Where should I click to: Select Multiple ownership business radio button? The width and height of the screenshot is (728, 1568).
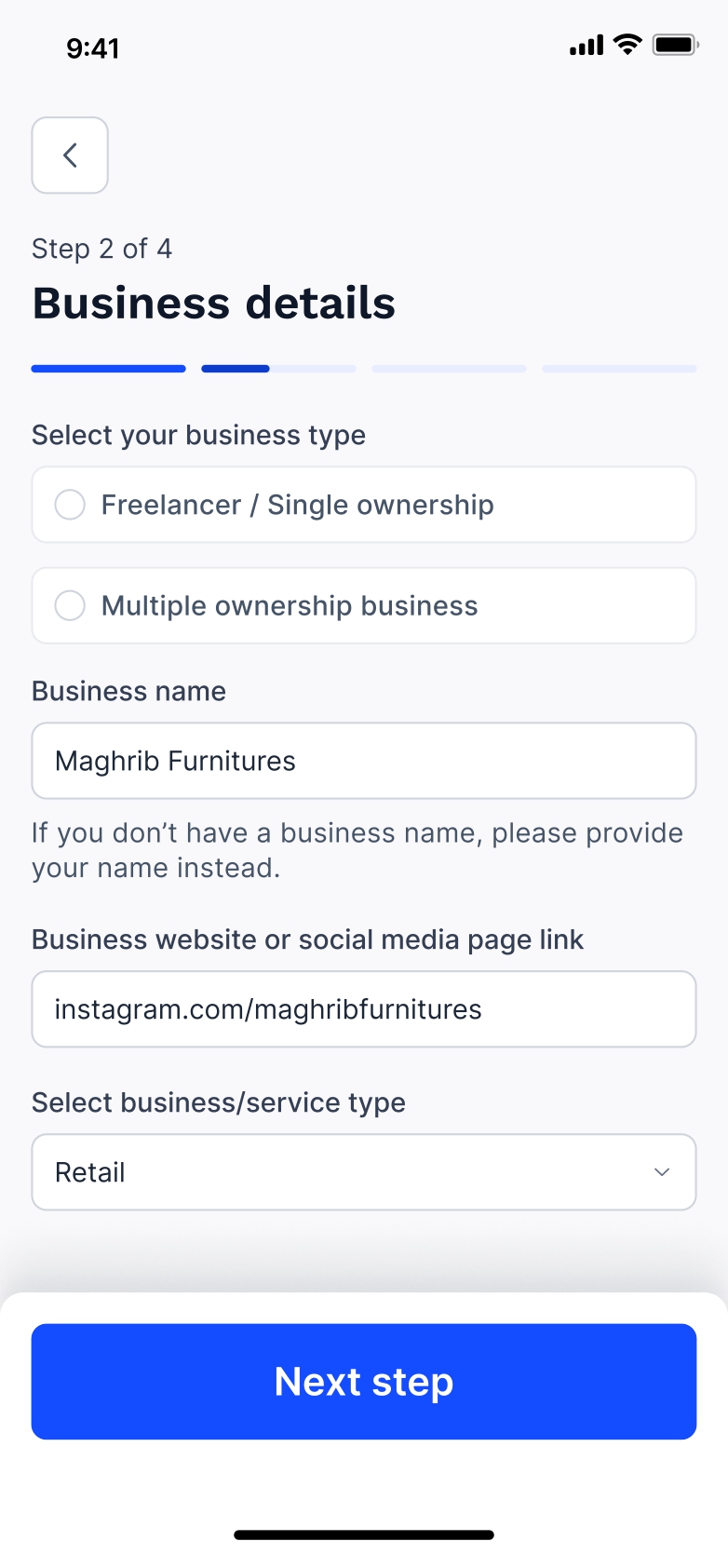[70, 605]
